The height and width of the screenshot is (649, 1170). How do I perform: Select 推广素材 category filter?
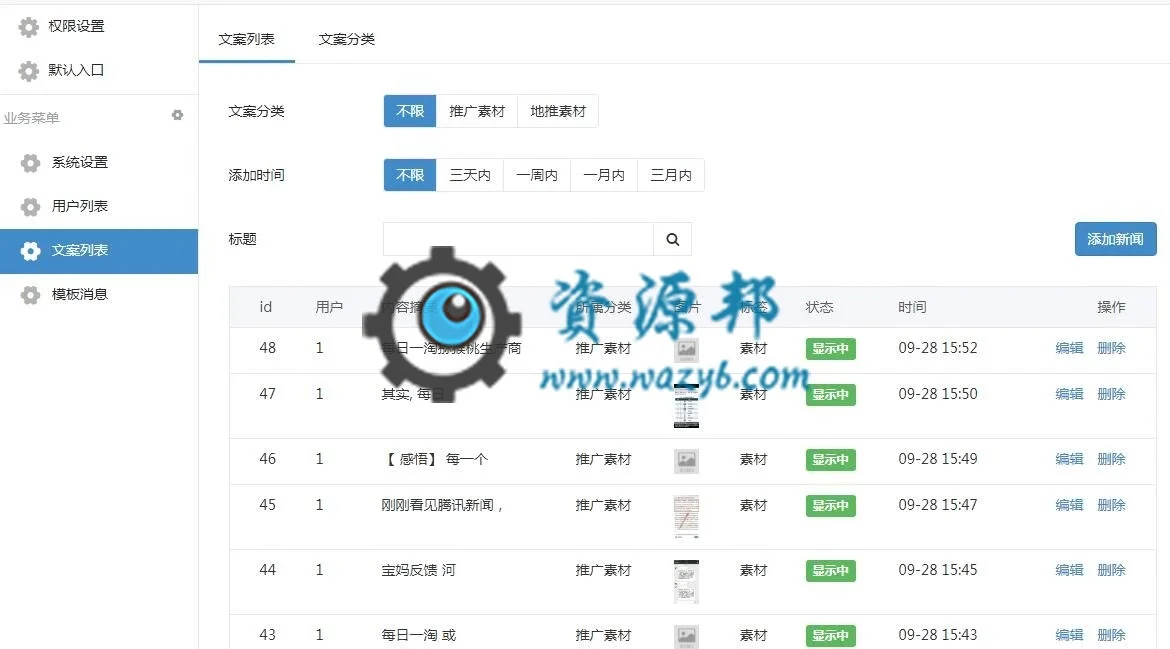(x=477, y=111)
